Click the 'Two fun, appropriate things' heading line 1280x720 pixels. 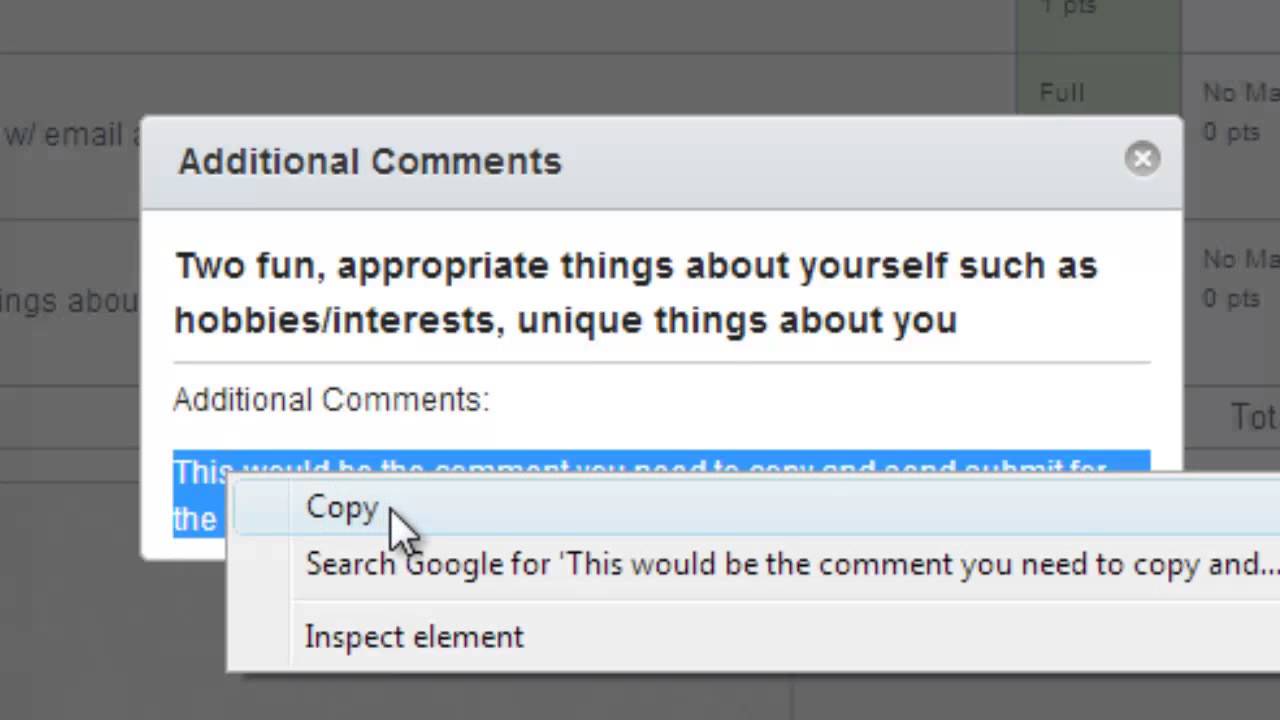(636, 266)
